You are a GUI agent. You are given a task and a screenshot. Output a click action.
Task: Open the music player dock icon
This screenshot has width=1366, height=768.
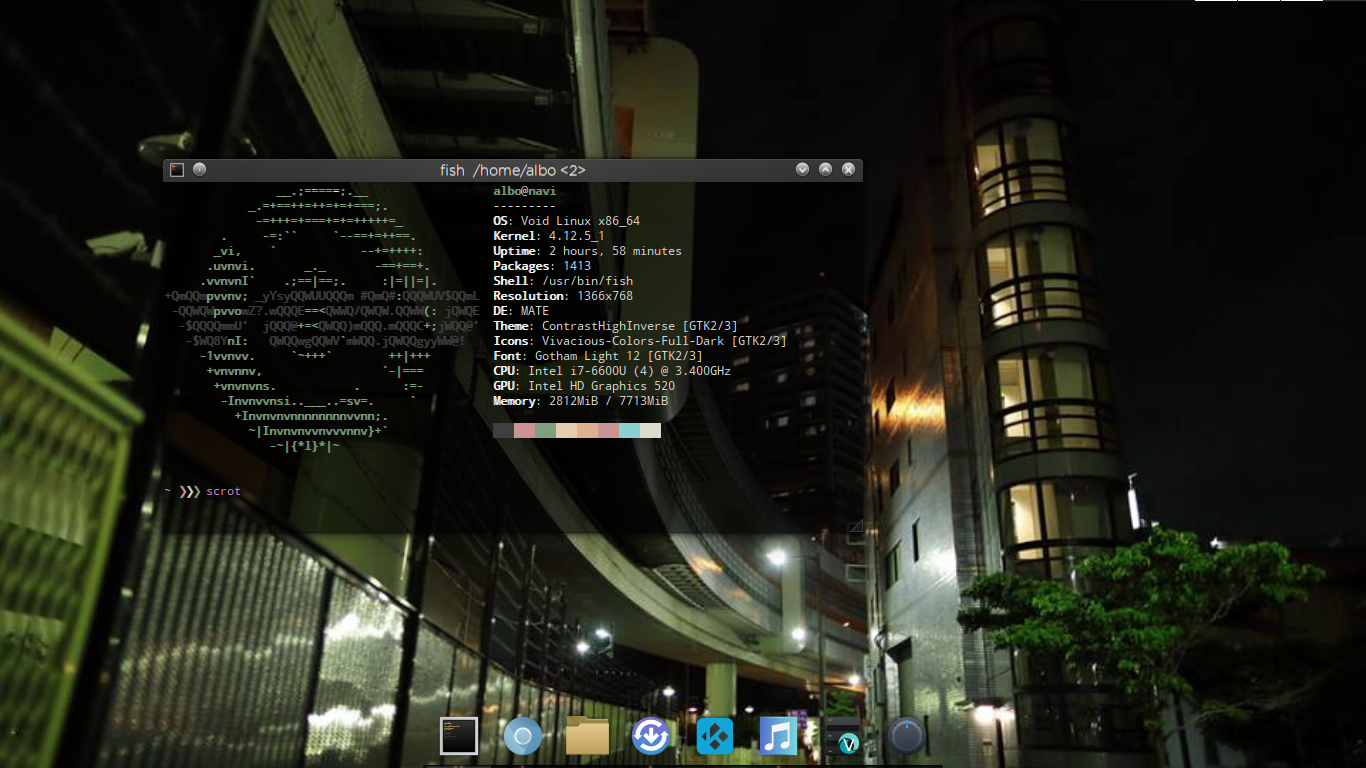(x=777, y=736)
